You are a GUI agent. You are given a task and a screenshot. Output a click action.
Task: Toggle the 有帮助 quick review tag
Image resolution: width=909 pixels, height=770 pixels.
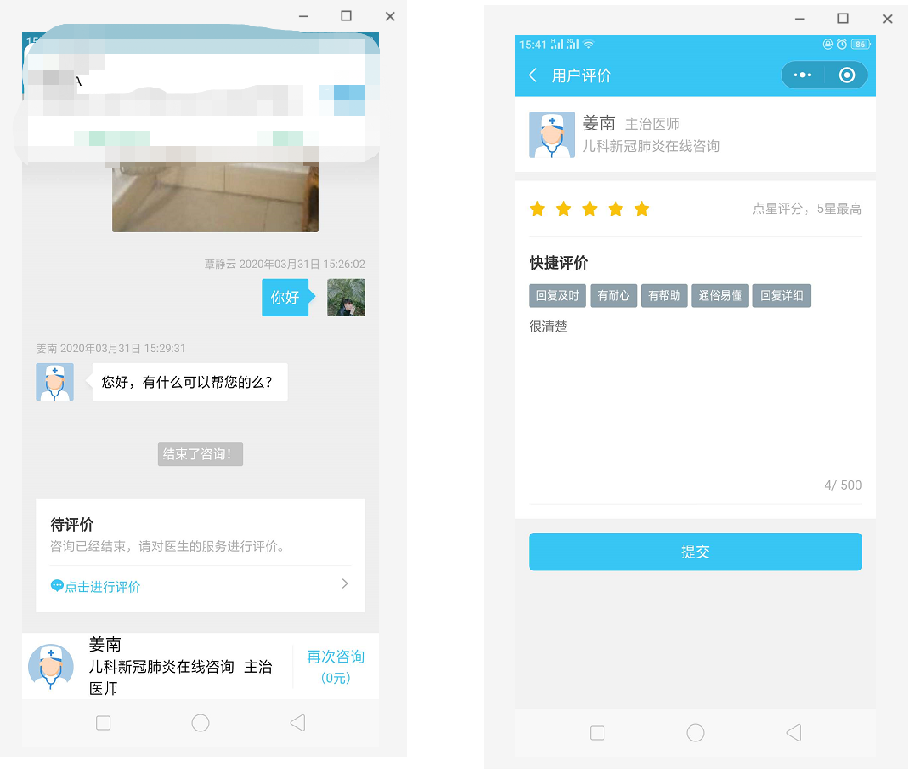point(664,296)
